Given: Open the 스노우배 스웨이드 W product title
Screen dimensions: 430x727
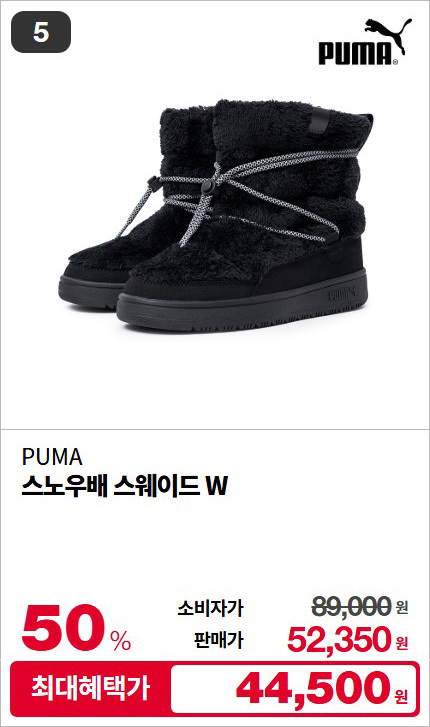Looking at the screenshot, I should coord(125,486).
